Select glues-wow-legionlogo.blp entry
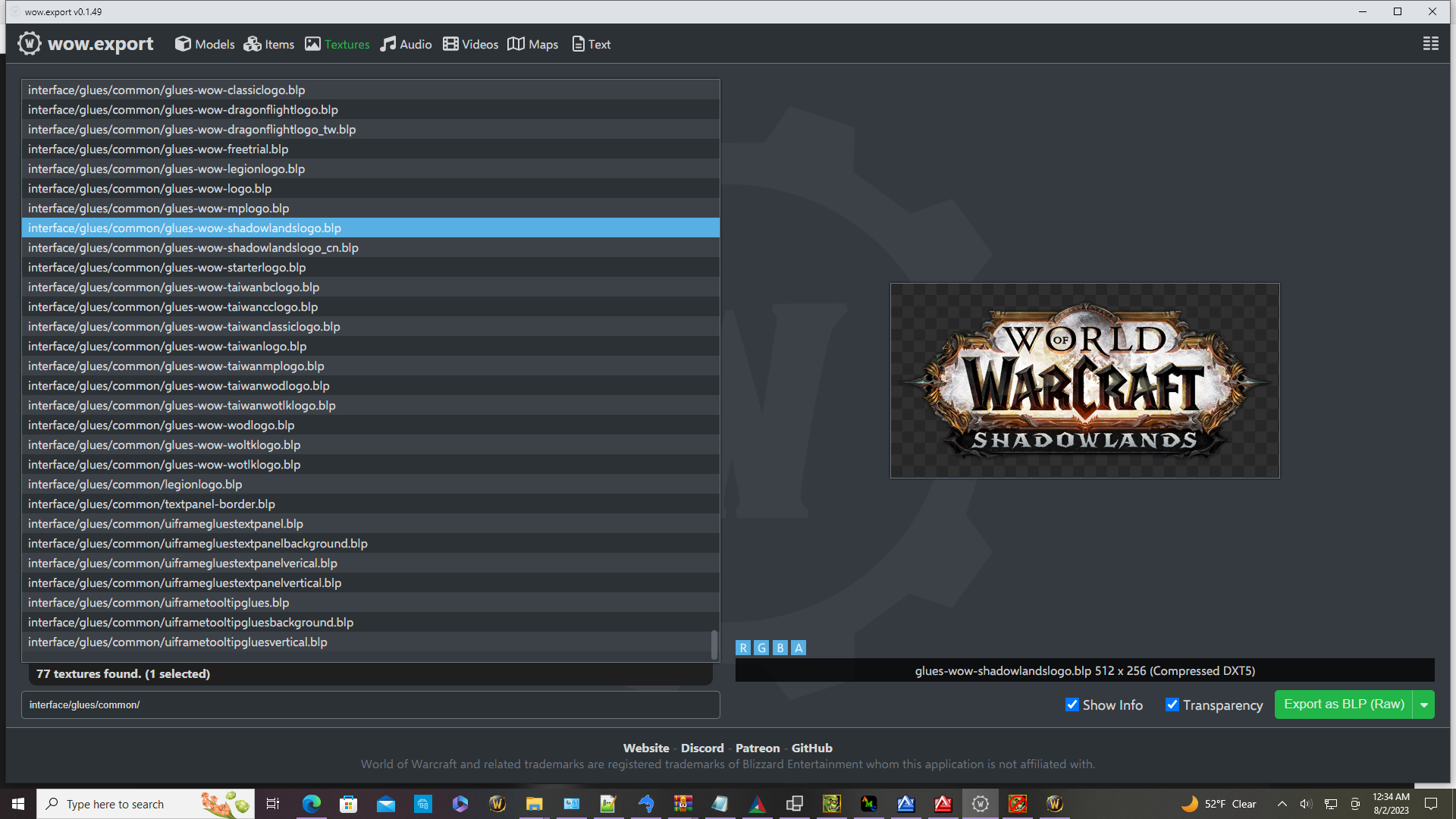 pos(371,168)
